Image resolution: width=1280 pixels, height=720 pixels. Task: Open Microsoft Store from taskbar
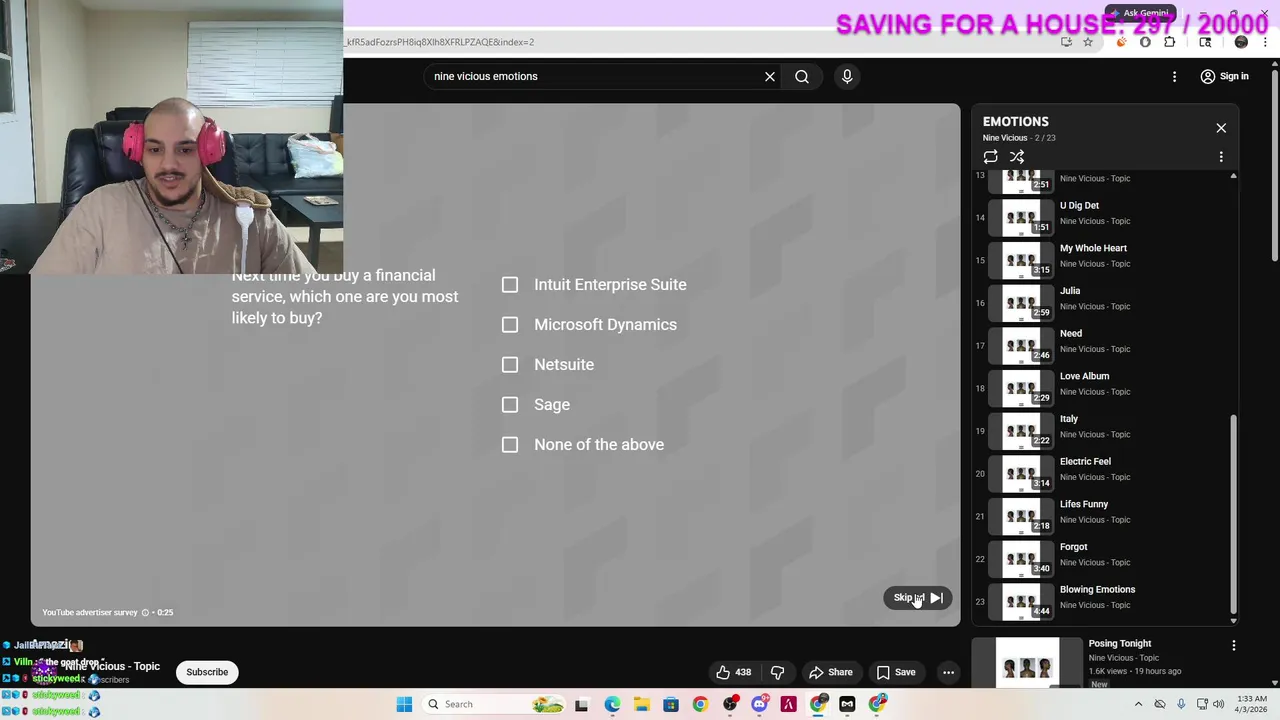(671, 704)
